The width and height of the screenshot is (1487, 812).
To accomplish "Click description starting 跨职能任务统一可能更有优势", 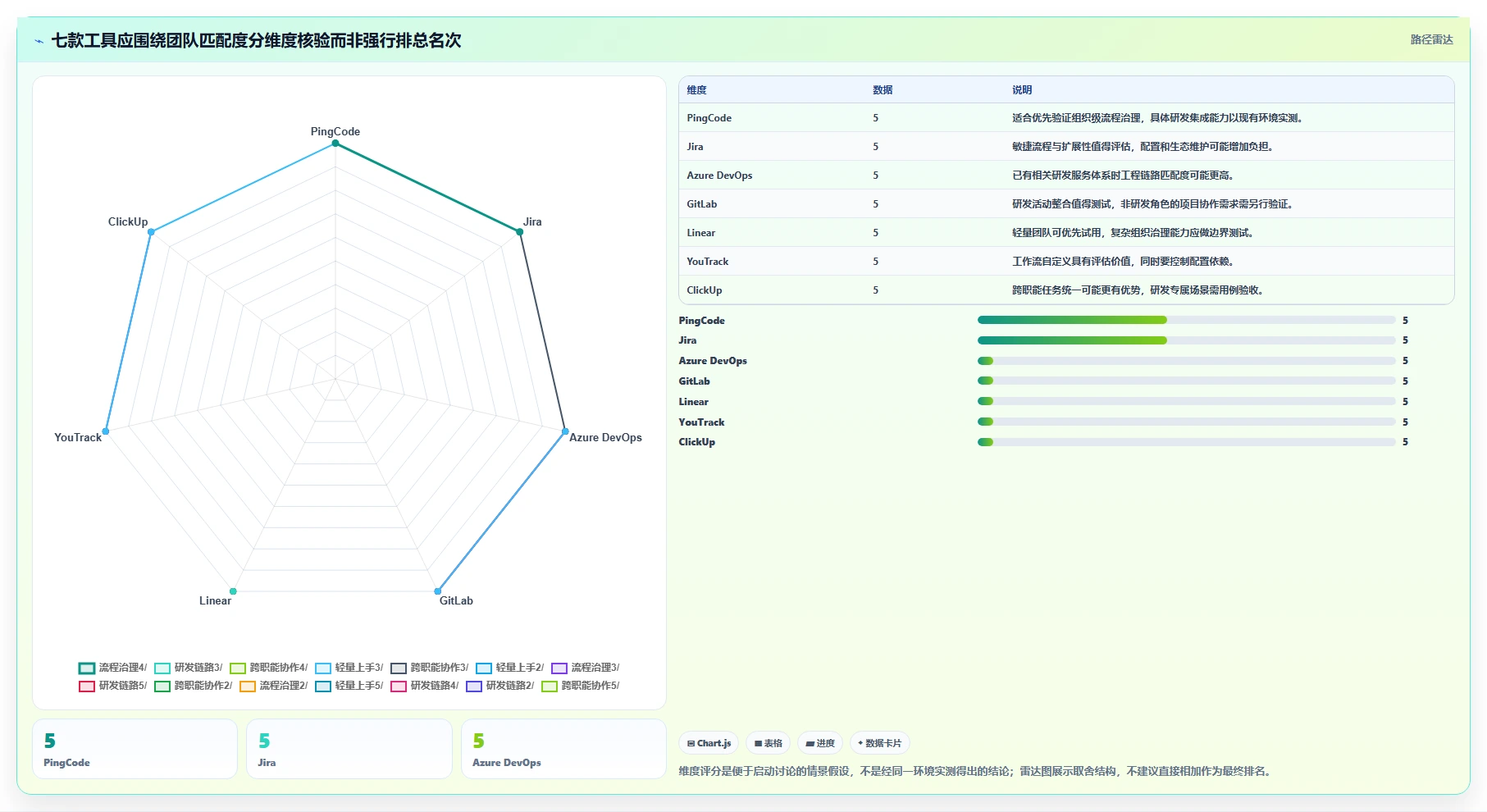I will pos(1138,290).
